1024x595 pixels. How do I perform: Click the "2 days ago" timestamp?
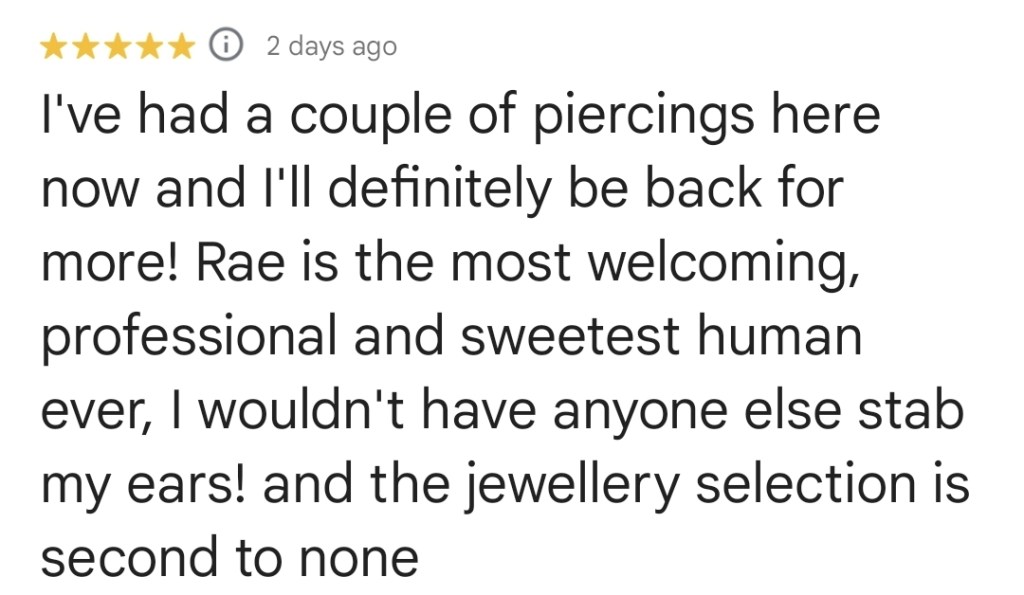(x=331, y=47)
